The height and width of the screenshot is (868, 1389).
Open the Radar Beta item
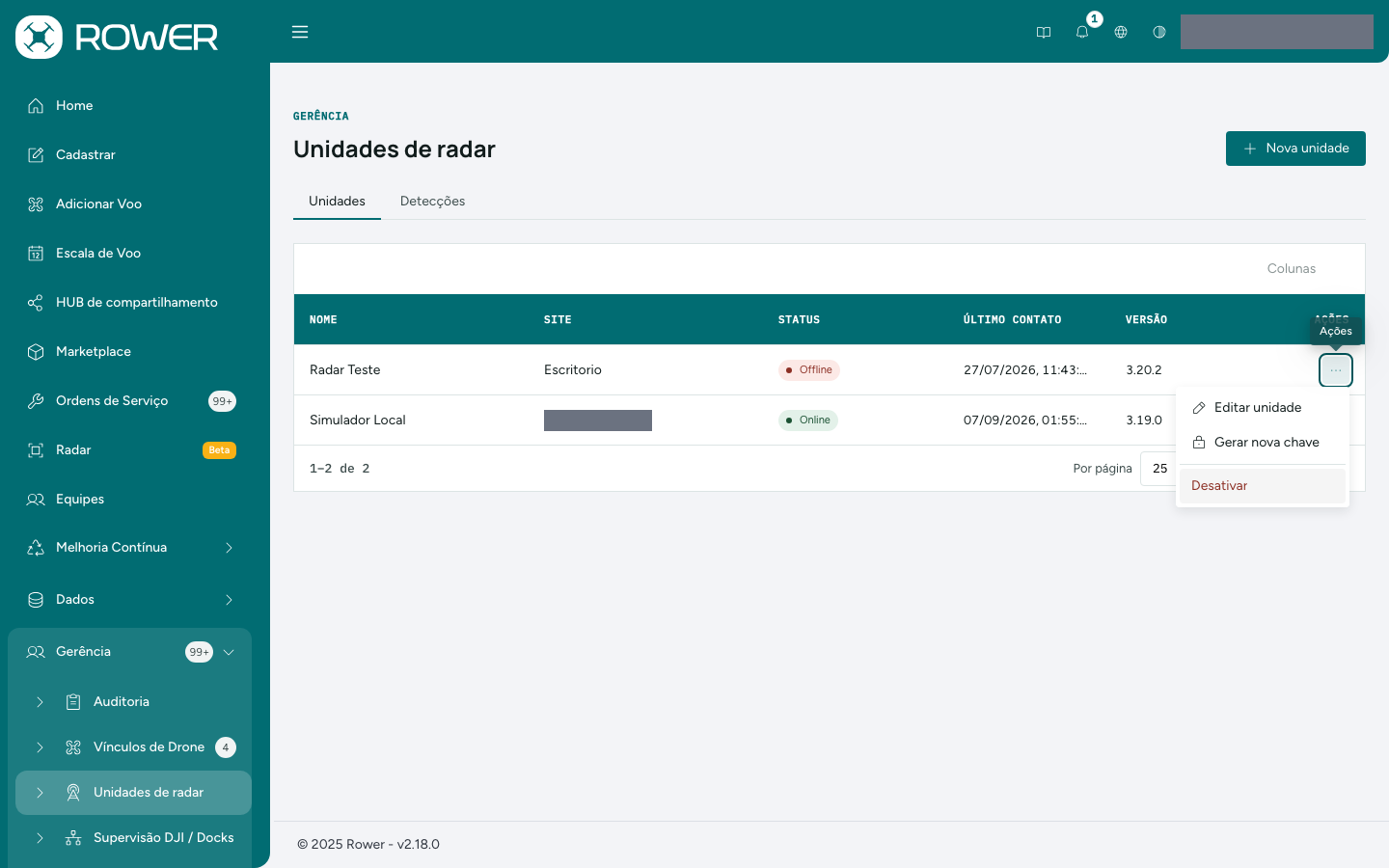click(129, 450)
